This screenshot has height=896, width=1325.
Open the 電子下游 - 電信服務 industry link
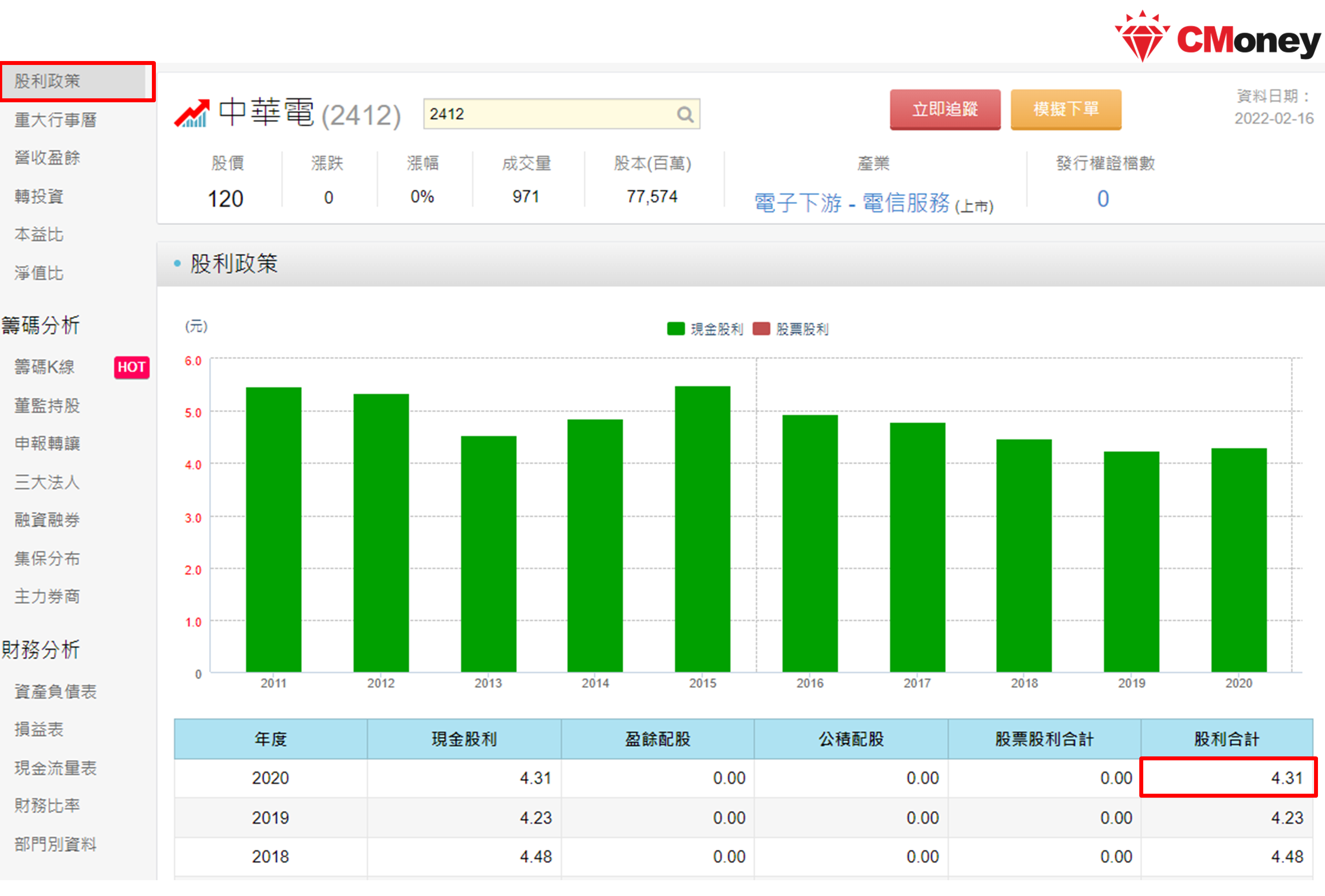coord(852,203)
